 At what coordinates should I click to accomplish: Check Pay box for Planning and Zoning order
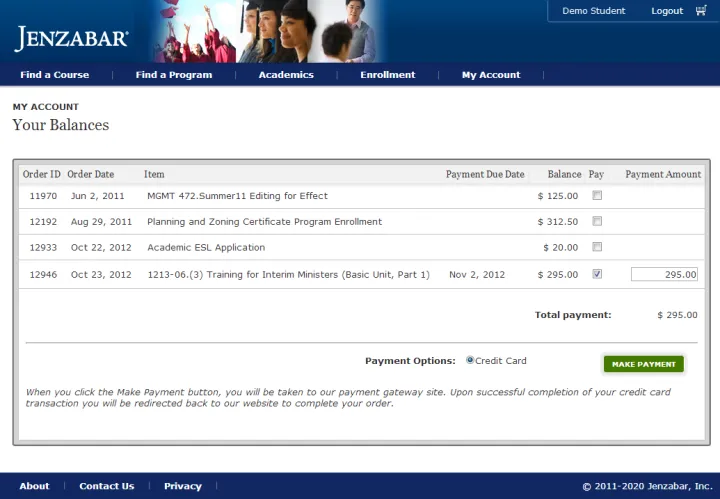tap(597, 221)
